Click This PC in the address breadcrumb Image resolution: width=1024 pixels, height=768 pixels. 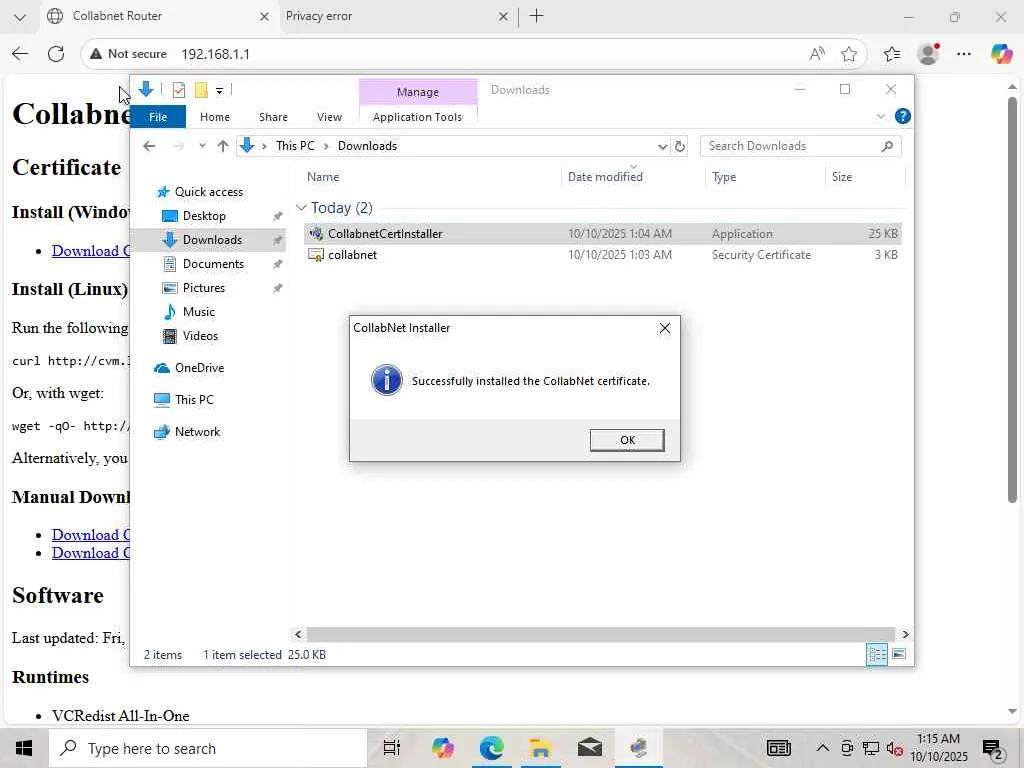(x=295, y=146)
